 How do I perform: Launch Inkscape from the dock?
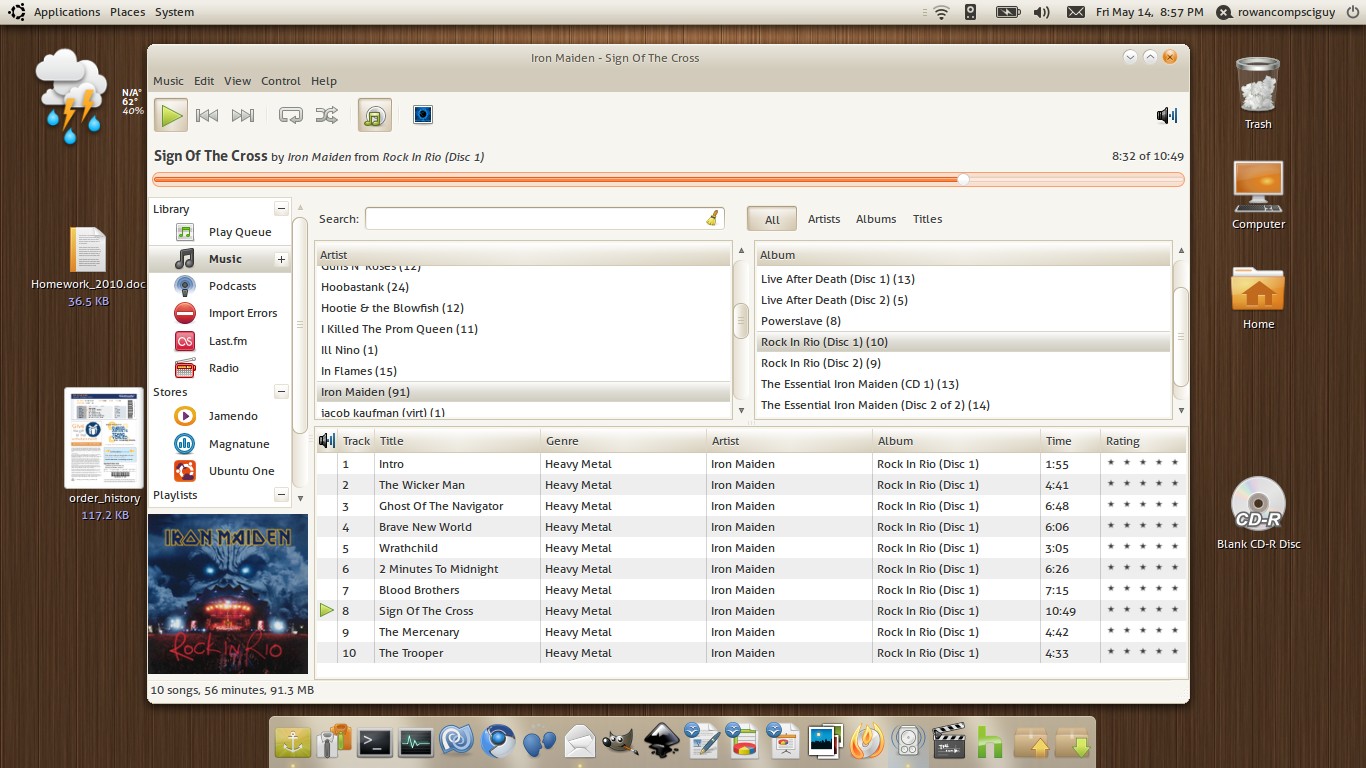click(x=661, y=741)
